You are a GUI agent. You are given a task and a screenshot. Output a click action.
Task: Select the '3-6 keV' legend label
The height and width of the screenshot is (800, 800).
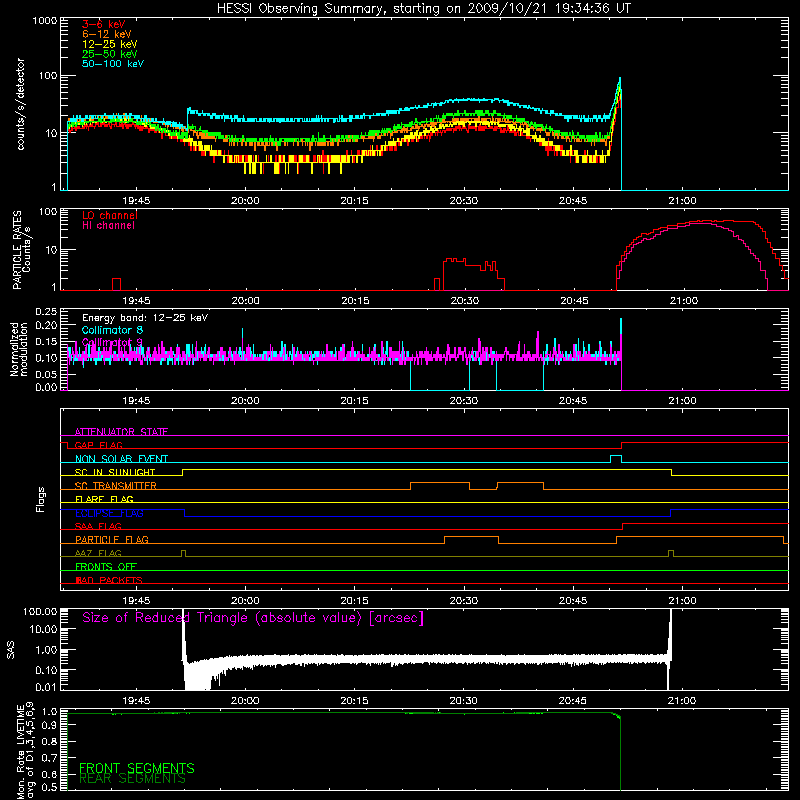[x=104, y=24]
